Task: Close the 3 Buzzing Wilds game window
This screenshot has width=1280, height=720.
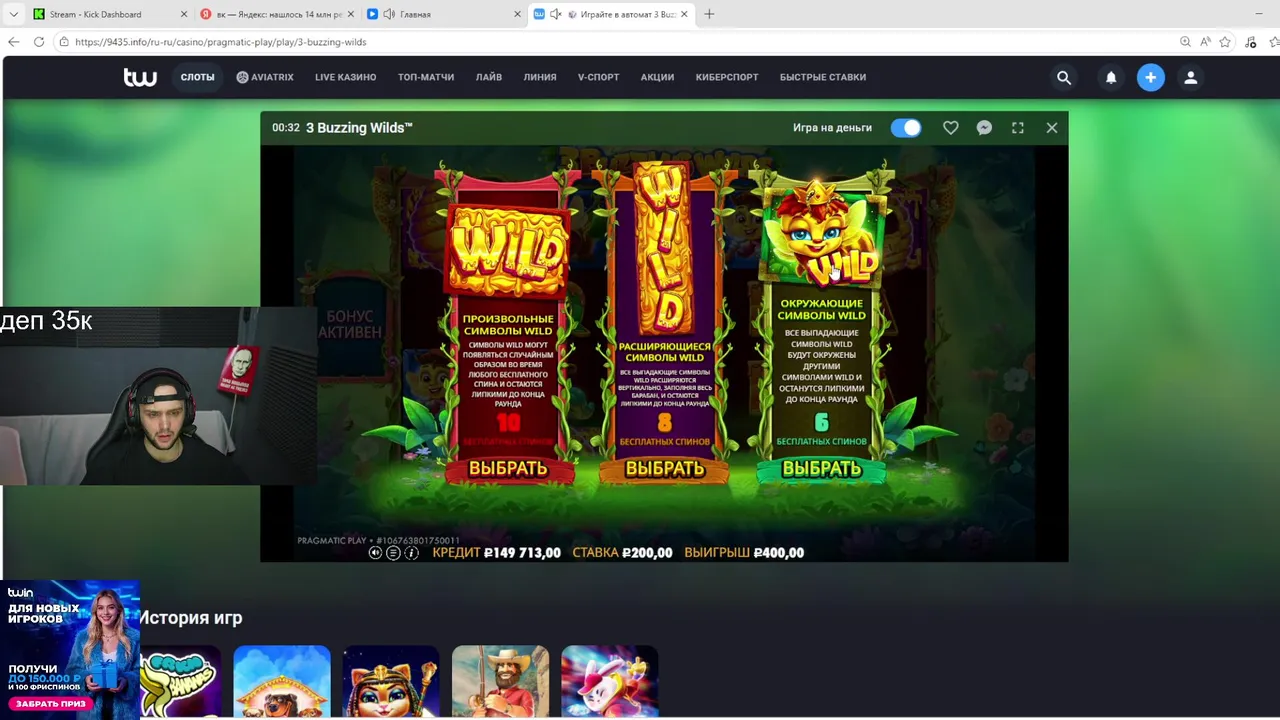Action: pos(1052,128)
